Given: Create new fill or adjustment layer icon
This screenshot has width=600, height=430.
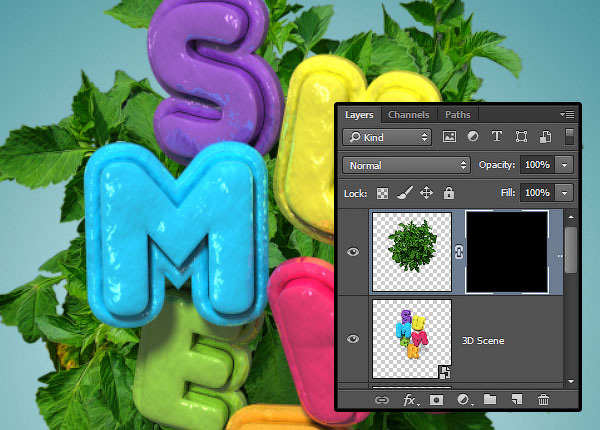Looking at the screenshot, I should [x=464, y=400].
